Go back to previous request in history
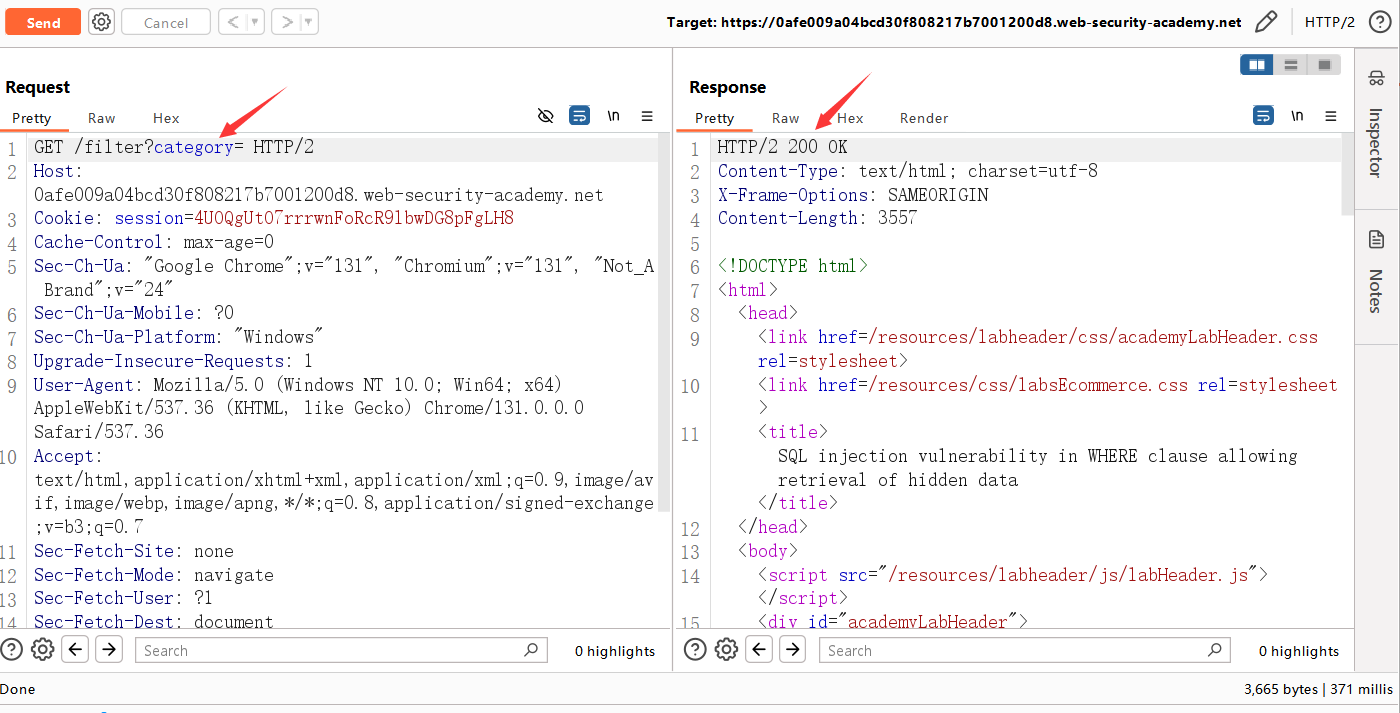This screenshot has height=713, width=1400. point(232,22)
